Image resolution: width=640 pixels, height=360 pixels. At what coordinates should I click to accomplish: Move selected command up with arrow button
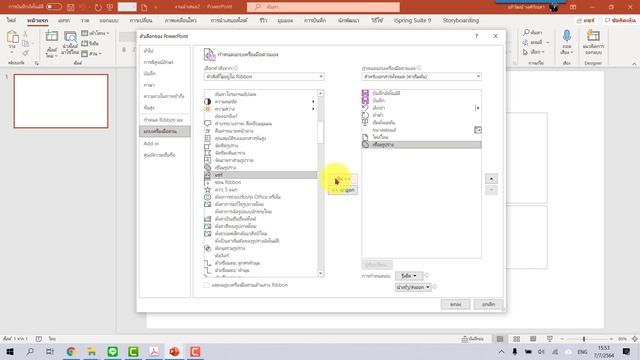(x=491, y=179)
